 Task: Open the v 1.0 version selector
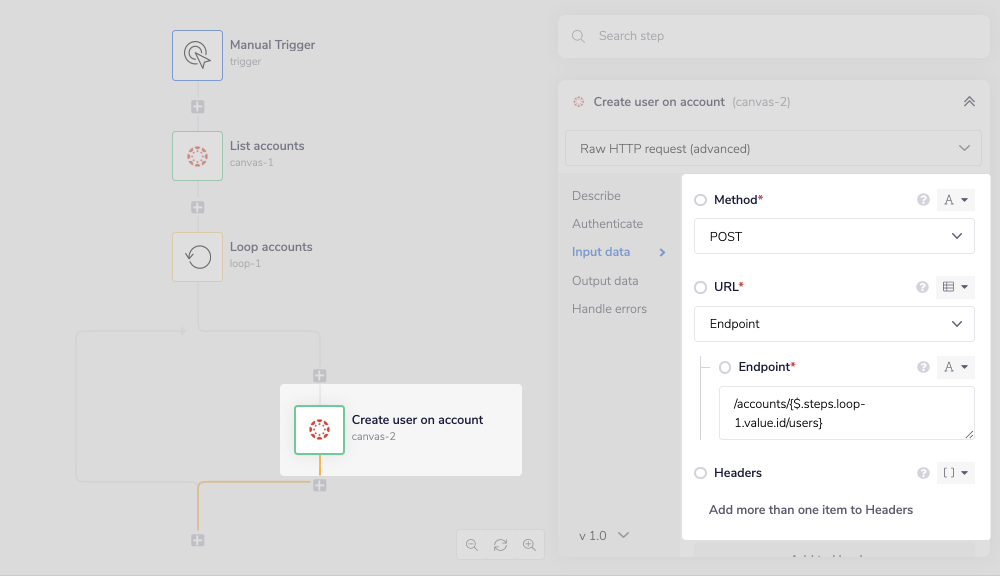[x=604, y=535]
